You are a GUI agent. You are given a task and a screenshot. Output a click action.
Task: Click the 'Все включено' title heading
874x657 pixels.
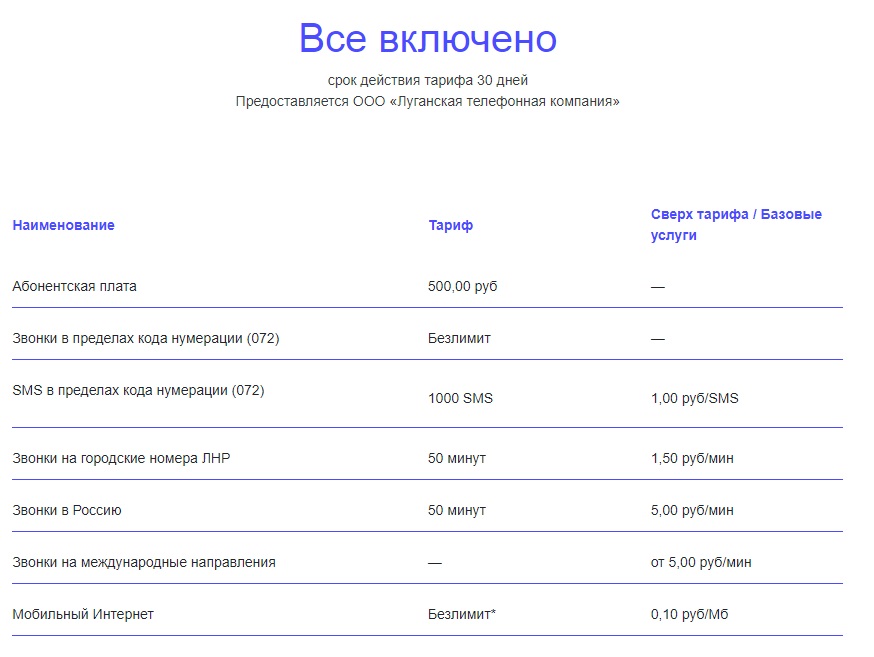point(428,38)
